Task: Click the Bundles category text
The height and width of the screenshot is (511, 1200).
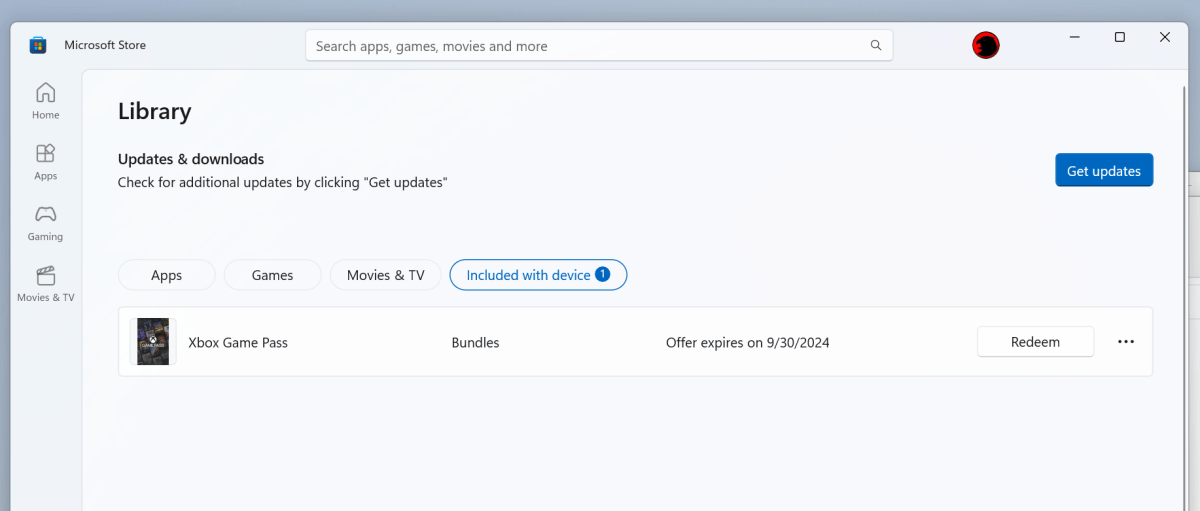Action: 476,343
